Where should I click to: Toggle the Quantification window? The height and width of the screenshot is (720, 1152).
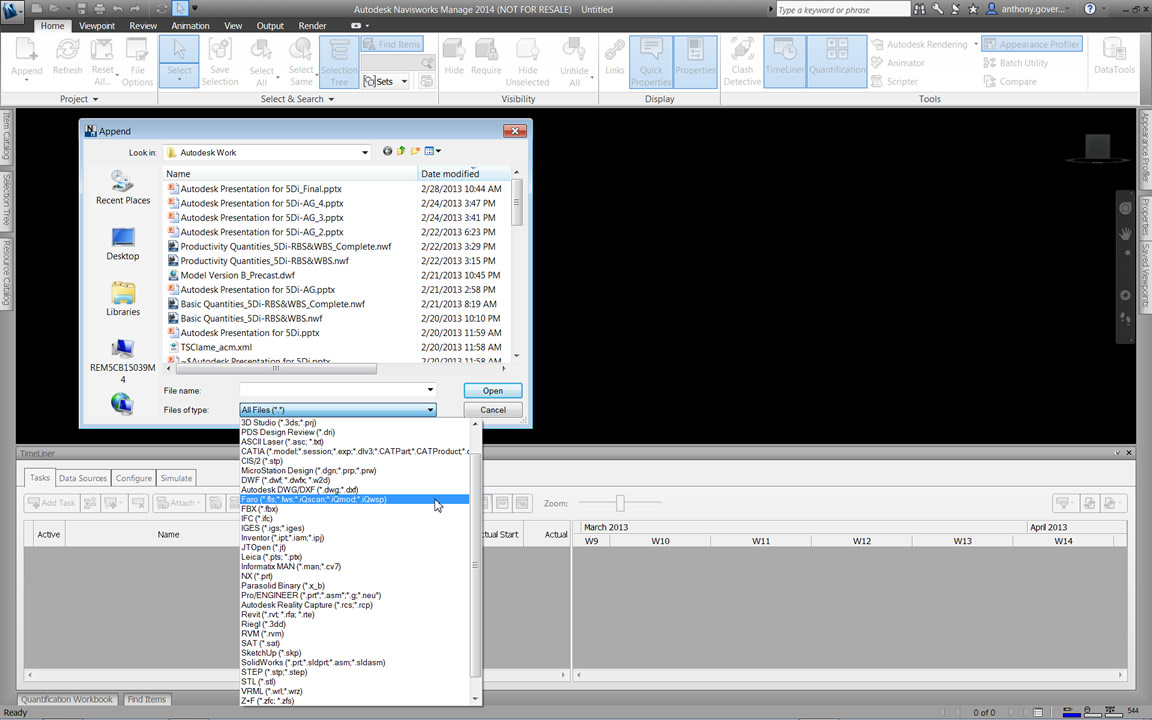(x=837, y=62)
